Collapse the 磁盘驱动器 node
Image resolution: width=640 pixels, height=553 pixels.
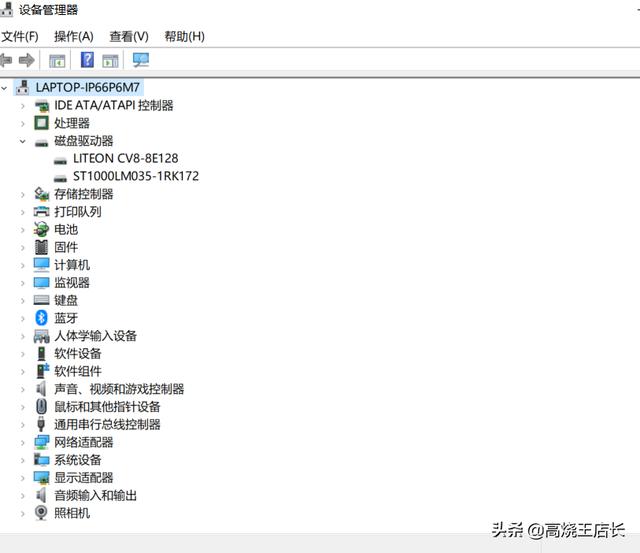point(23,141)
